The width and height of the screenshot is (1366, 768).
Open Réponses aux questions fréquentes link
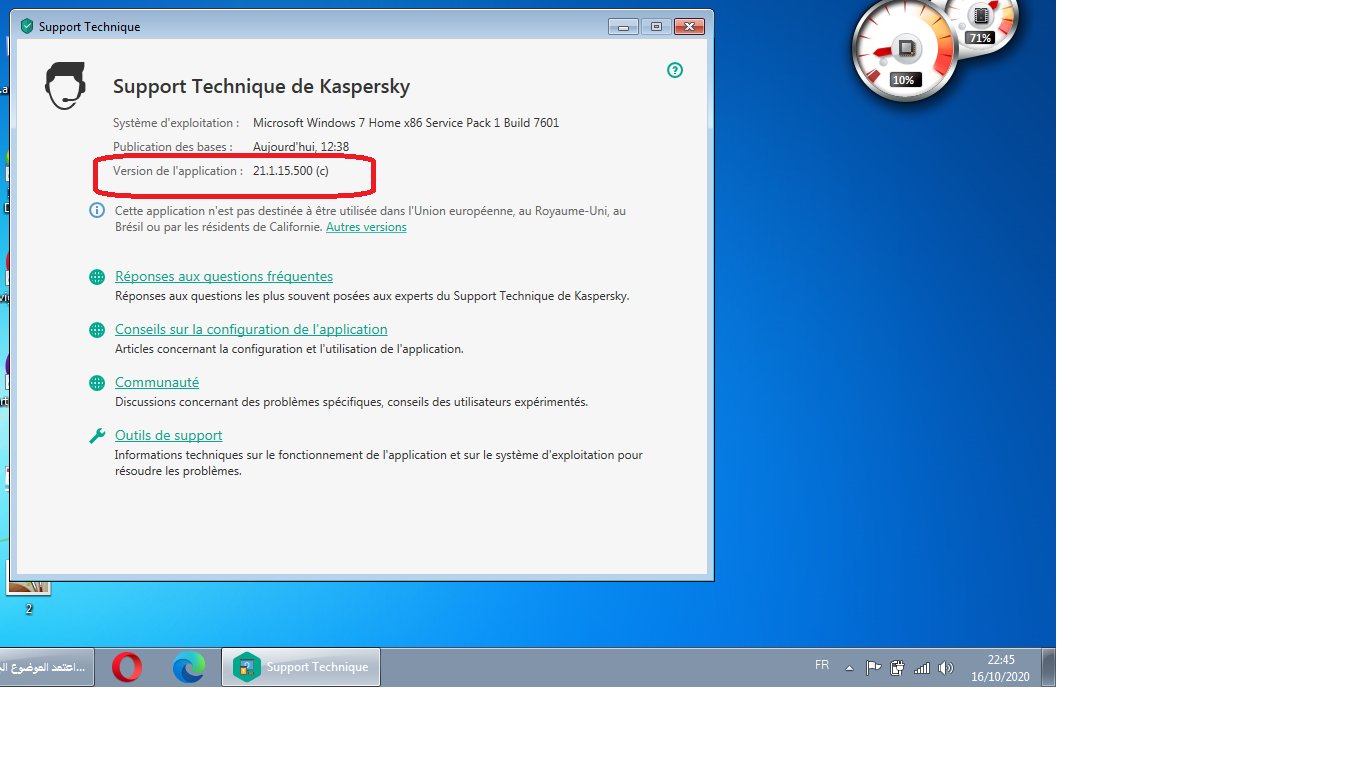coord(224,276)
